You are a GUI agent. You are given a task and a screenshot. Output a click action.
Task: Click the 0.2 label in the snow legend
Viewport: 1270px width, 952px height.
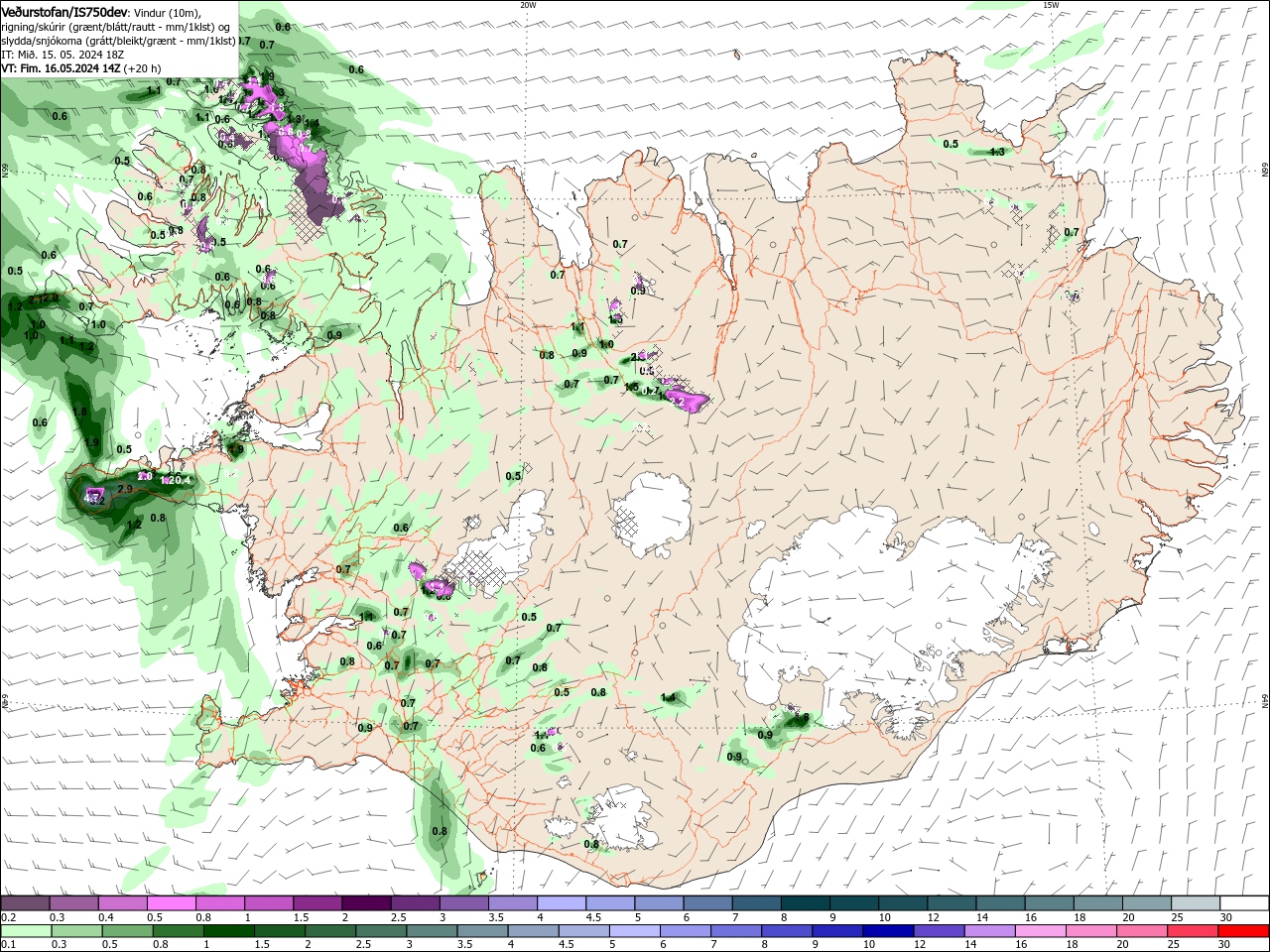[x=8, y=917]
